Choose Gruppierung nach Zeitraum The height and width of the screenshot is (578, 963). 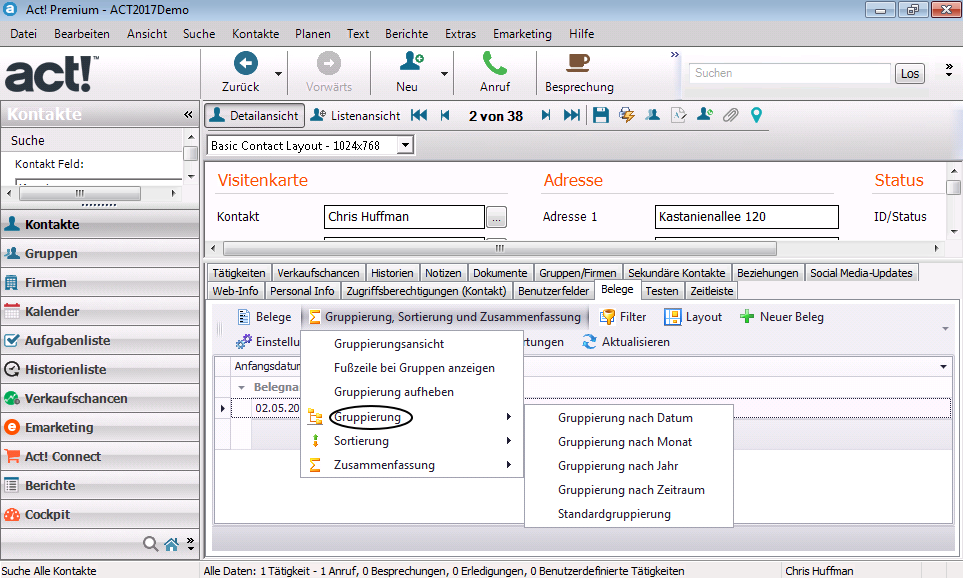629,490
